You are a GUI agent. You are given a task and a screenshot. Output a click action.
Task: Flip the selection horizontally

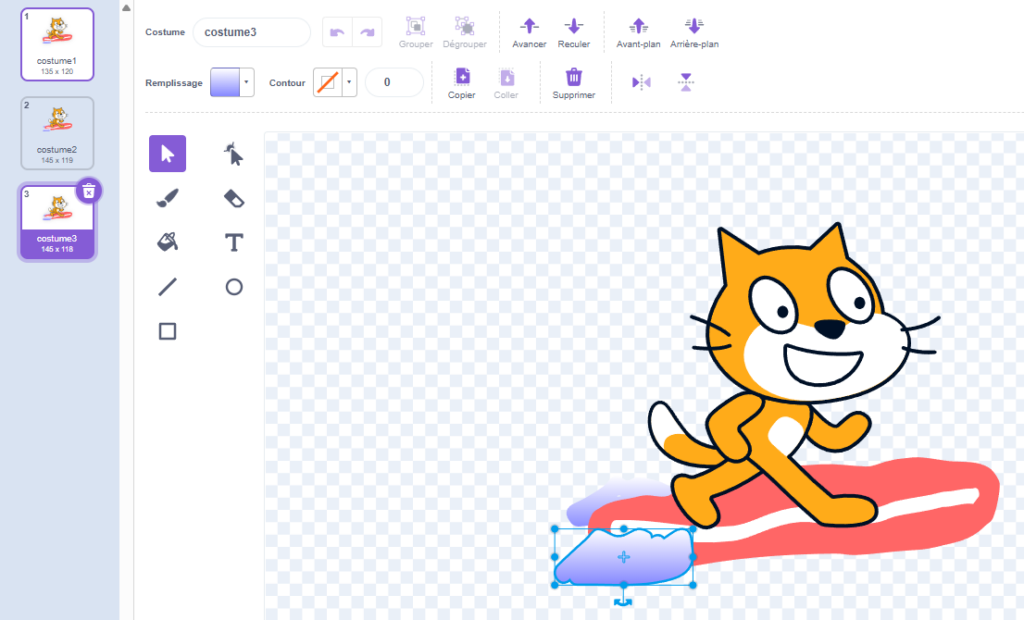tap(641, 82)
